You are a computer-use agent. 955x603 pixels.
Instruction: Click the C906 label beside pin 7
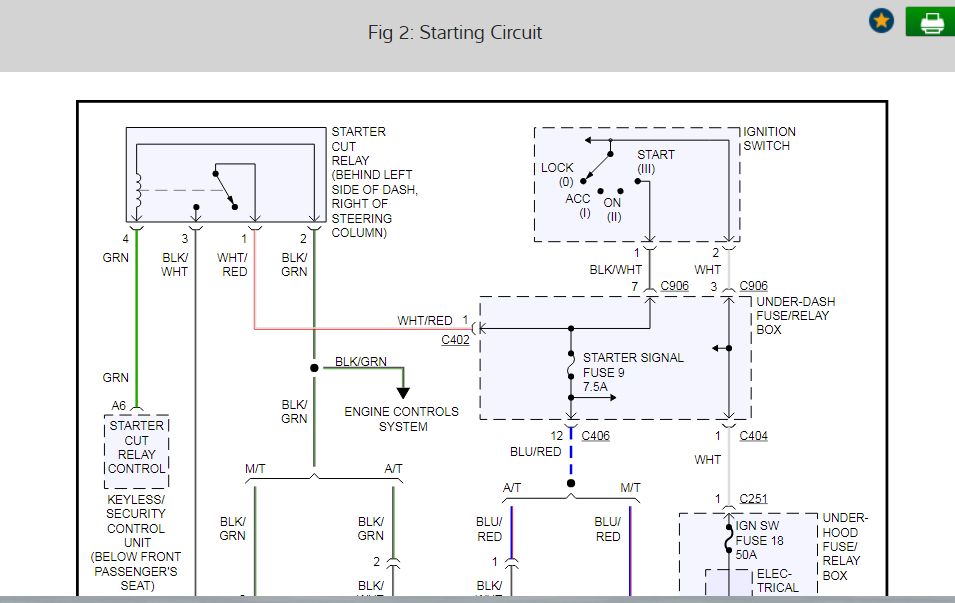(x=674, y=286)
